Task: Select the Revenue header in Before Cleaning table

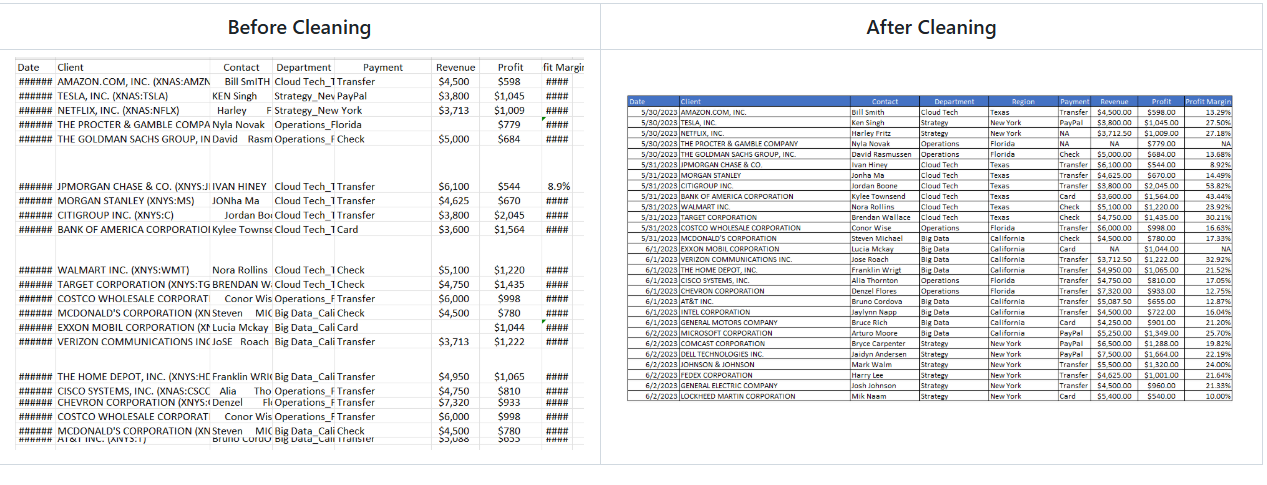Action: pyautogui.click(x=456, y=68)
